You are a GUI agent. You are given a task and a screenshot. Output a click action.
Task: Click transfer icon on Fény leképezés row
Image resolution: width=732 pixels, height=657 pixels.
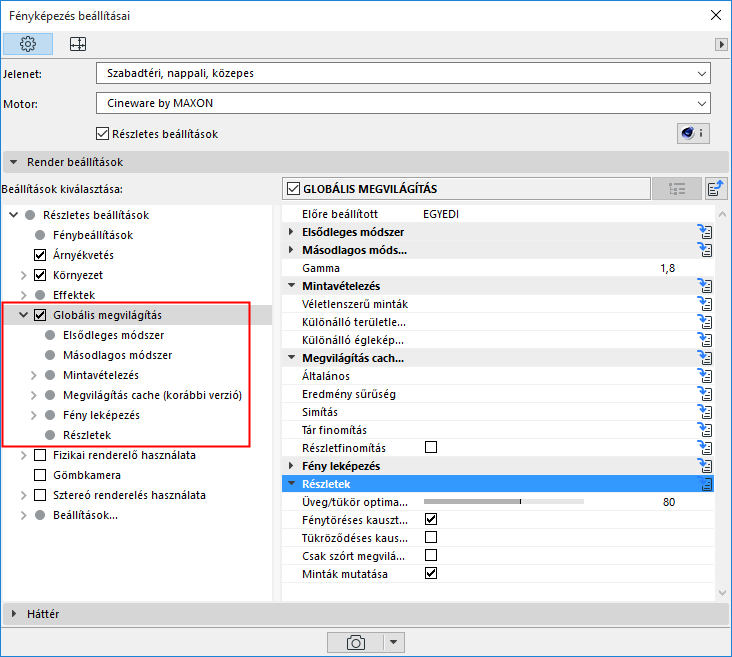(705, 466)
